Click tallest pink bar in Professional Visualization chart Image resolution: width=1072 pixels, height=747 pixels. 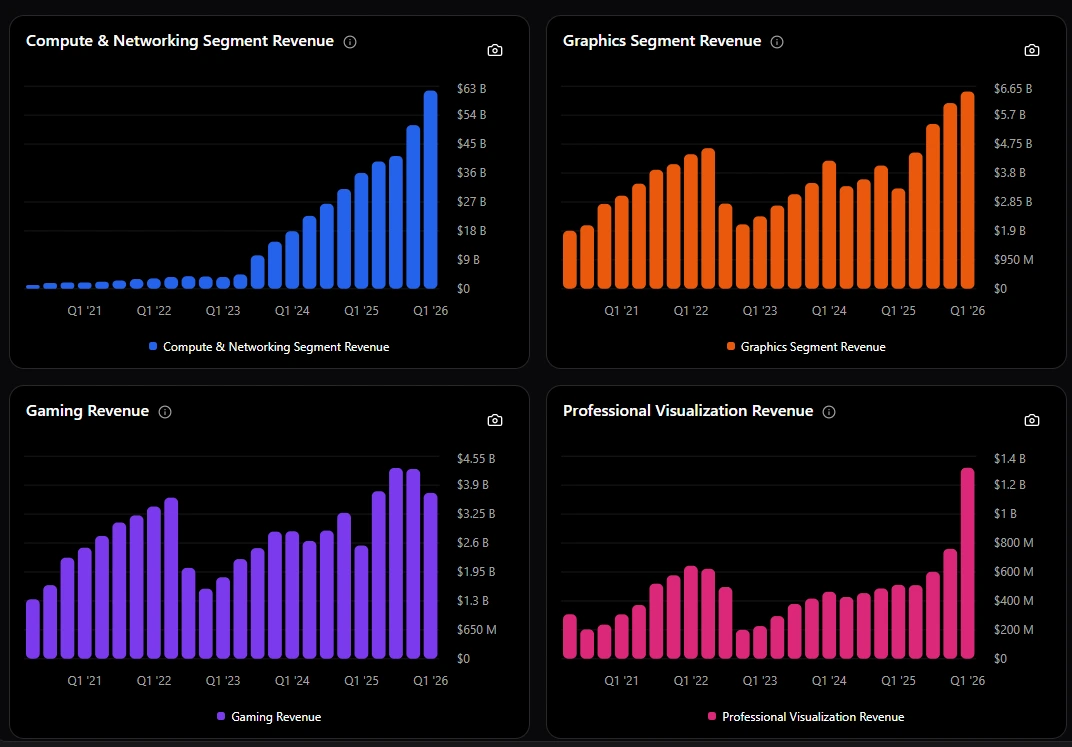[967, 563]
